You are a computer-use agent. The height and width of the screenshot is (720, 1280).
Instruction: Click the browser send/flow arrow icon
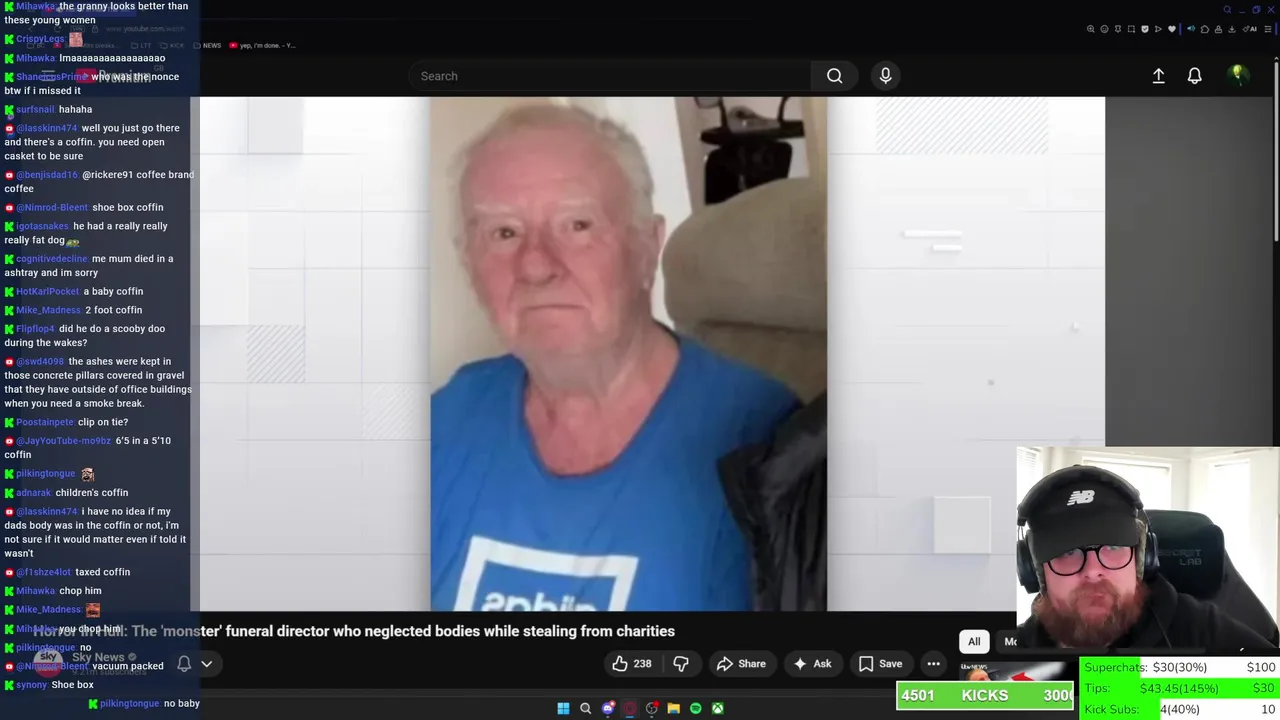(1158, 29)
